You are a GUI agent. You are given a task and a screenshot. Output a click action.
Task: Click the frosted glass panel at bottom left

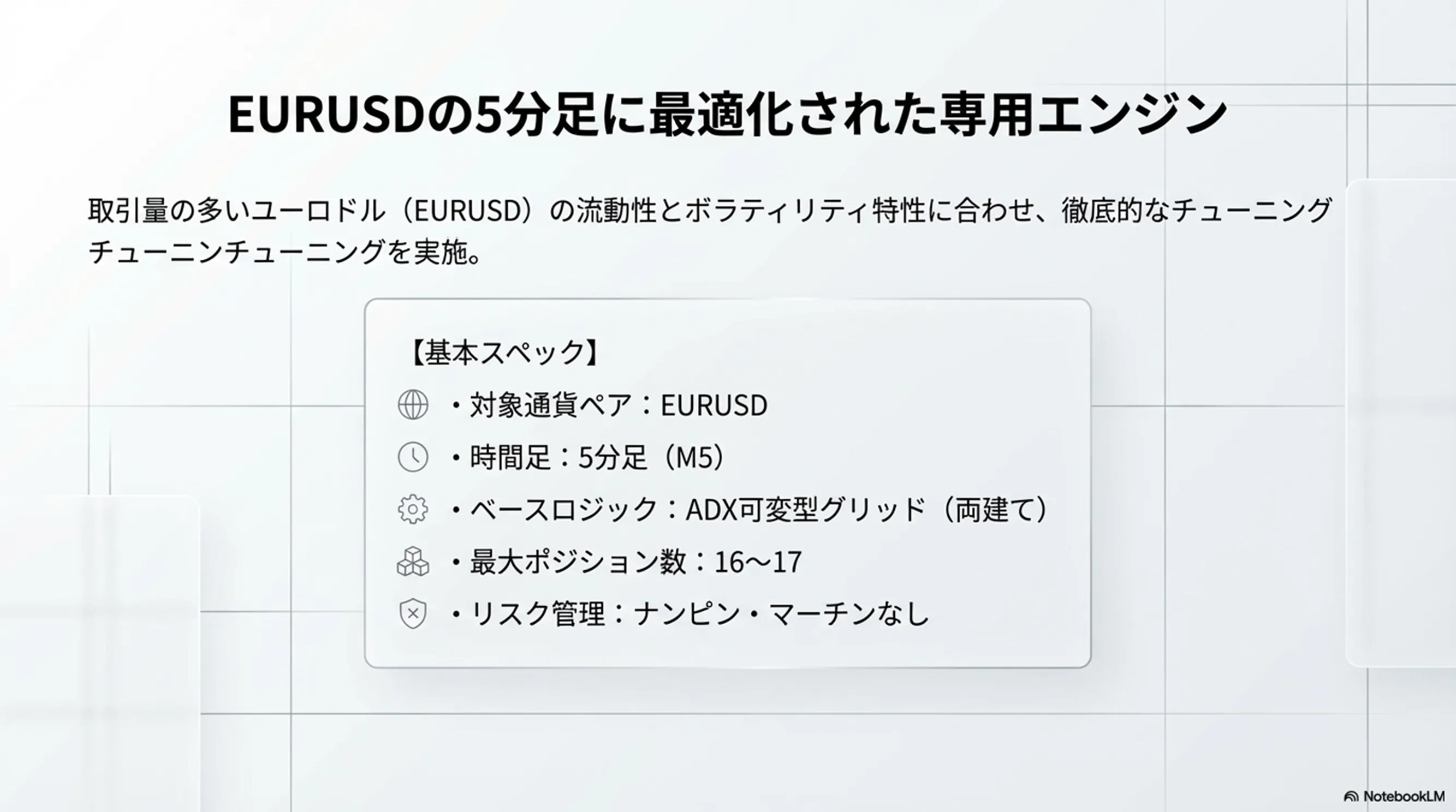[99, 650]
